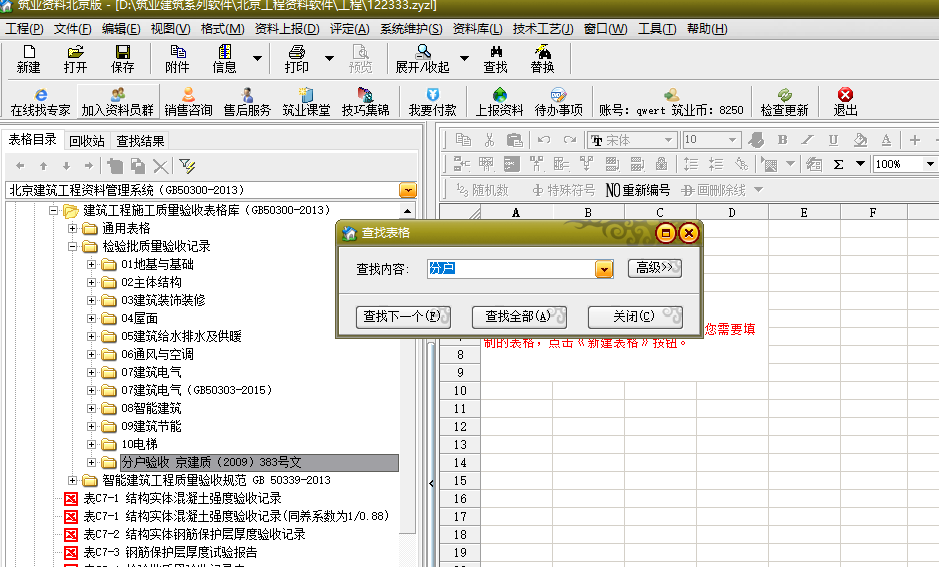Click the 上报资料 icon
Screen dimensions: 939x567
499,102
